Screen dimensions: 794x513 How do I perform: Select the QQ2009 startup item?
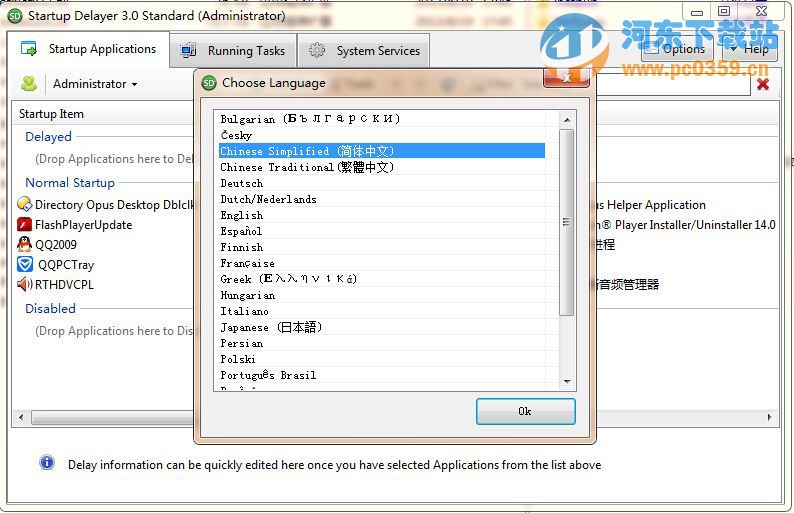point(56,245)
